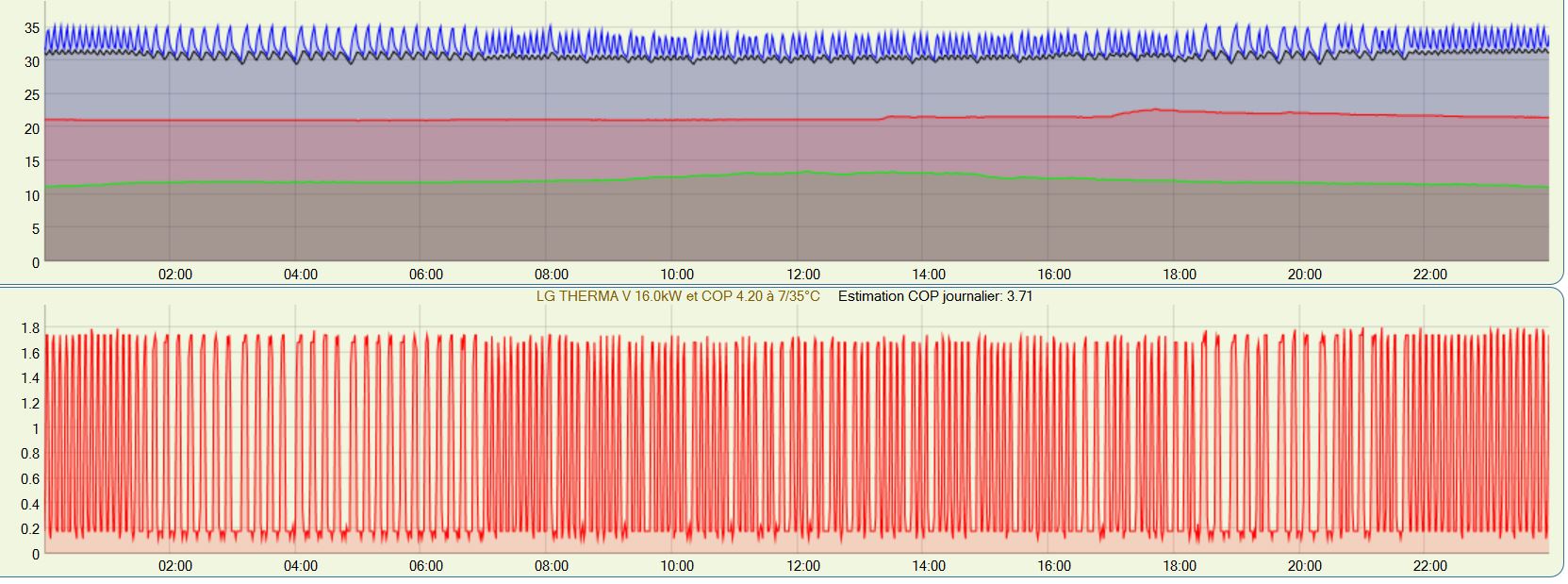Click the 12:00 time label on the lower chart
Image resolution: width=1568 pixels, height=584 pixels.
pos(803,566)
